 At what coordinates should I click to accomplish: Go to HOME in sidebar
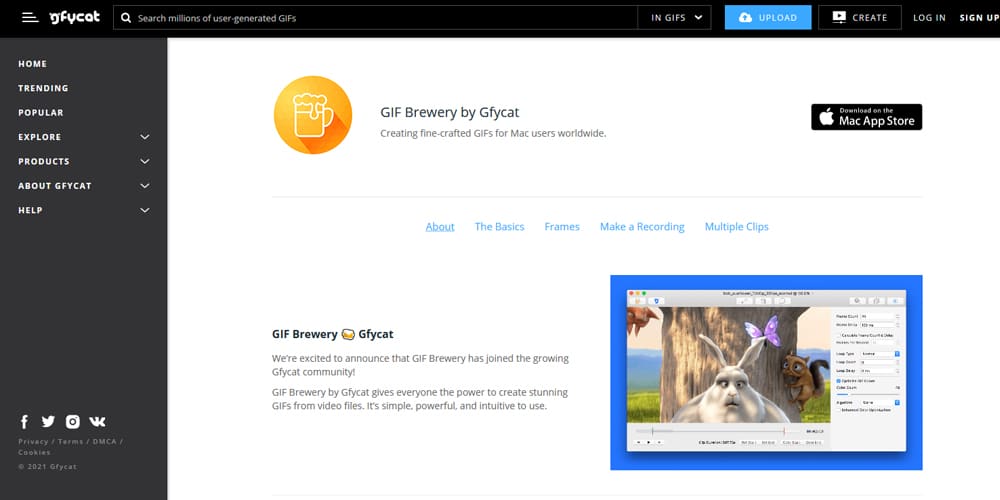[x=33, y=64]
